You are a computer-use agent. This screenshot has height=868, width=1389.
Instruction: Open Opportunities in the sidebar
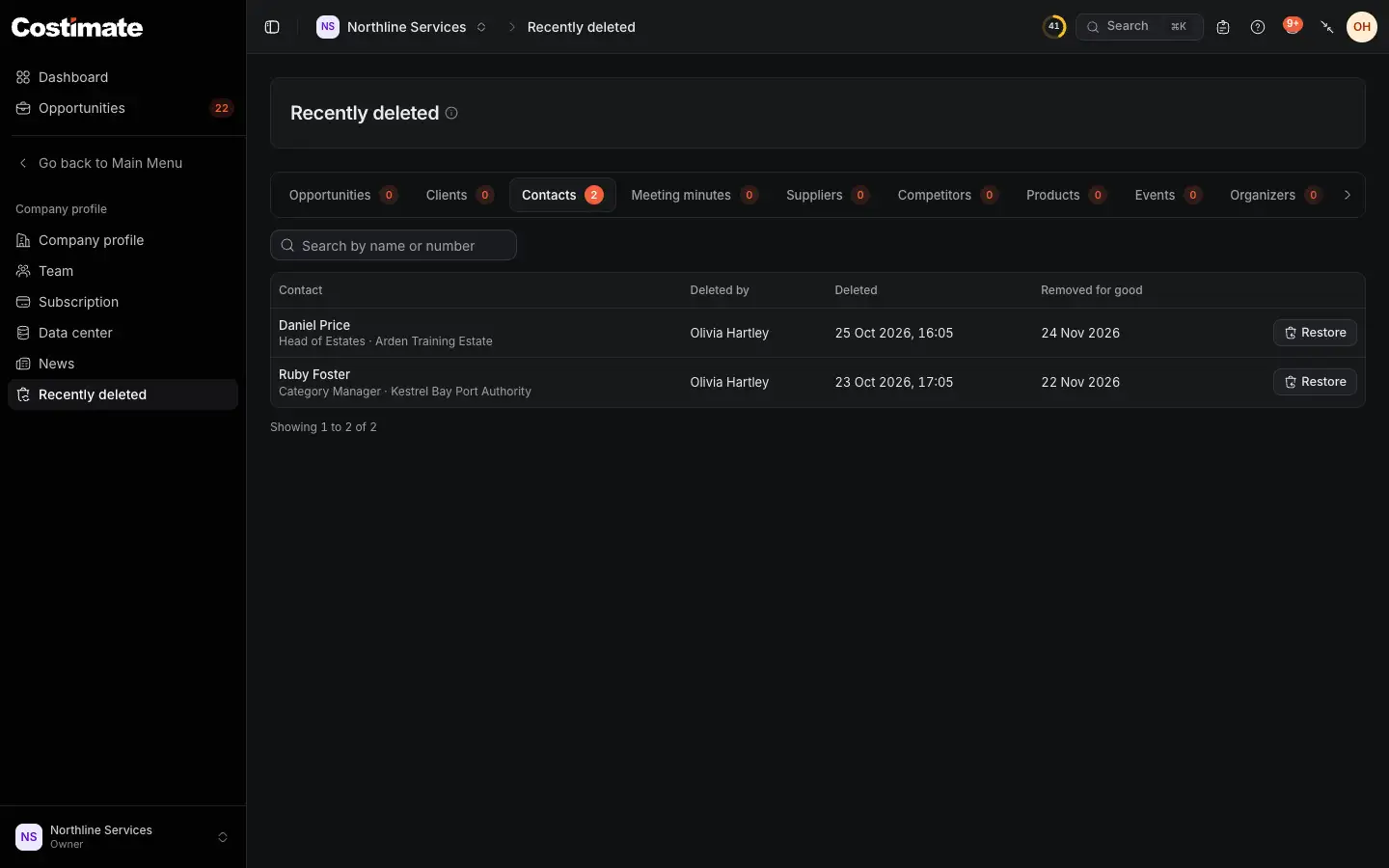pos(123,108)
